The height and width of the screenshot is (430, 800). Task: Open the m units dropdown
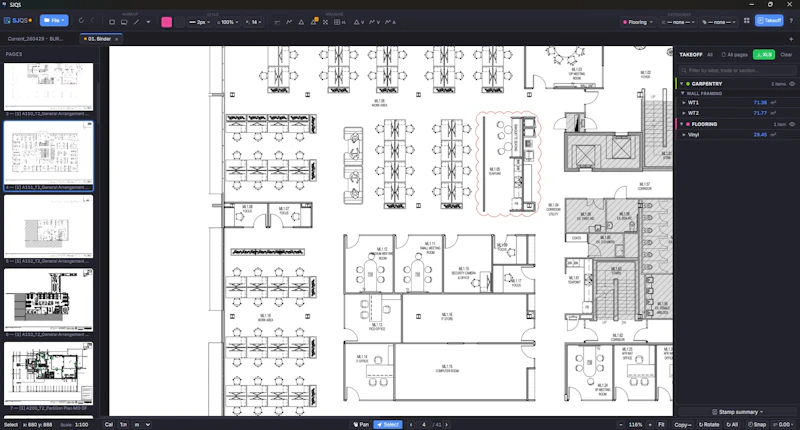click(x=142, y=424)
